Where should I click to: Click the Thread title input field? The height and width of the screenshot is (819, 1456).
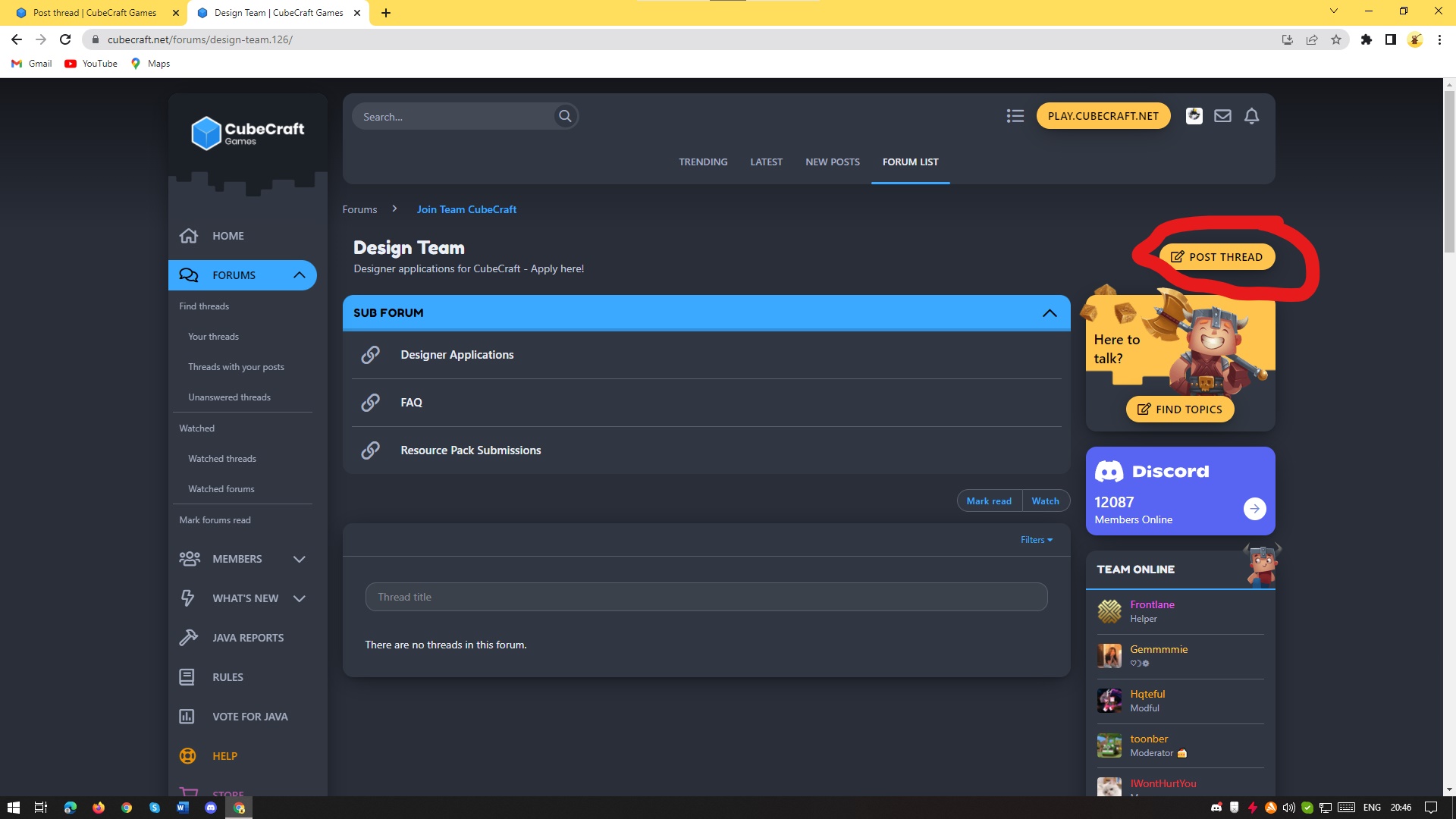pyautogui.click(x=706, y=597)
